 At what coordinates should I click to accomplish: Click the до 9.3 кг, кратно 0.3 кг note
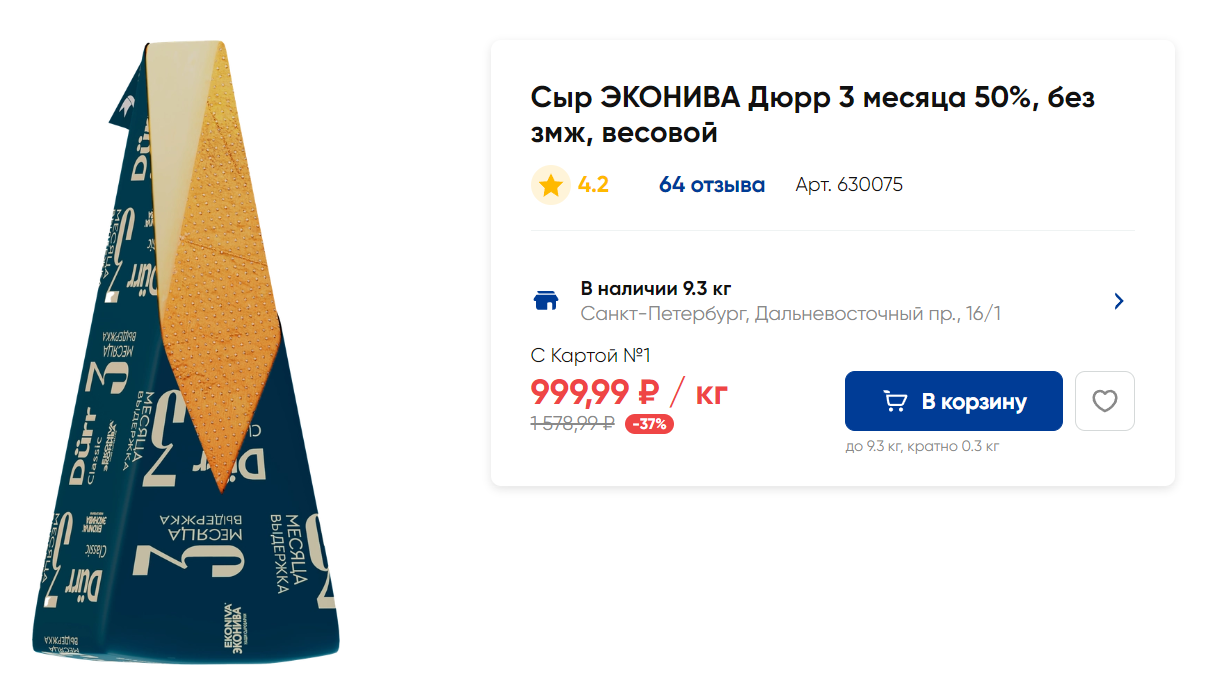[922, 446]
